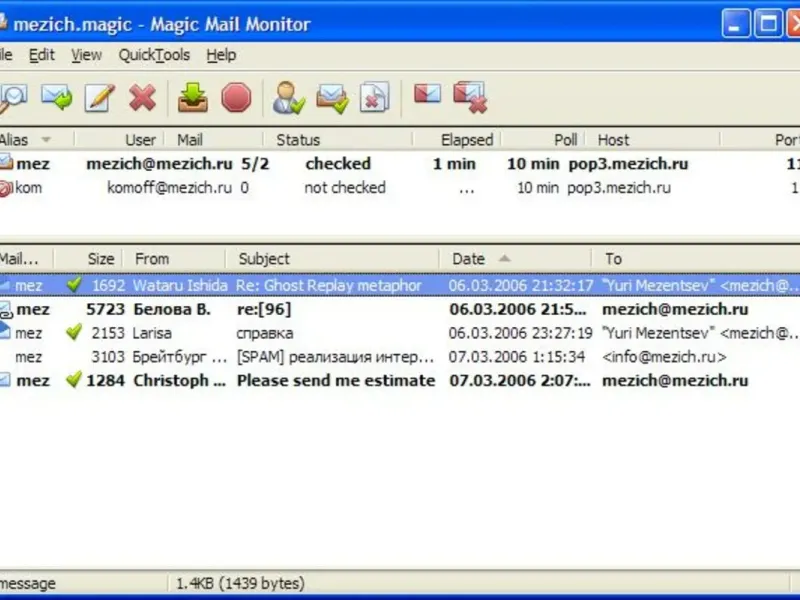Screen dimensions: 800x600
Task: Click the attachment icon on the Белова В. row
Action: point(5,310)
